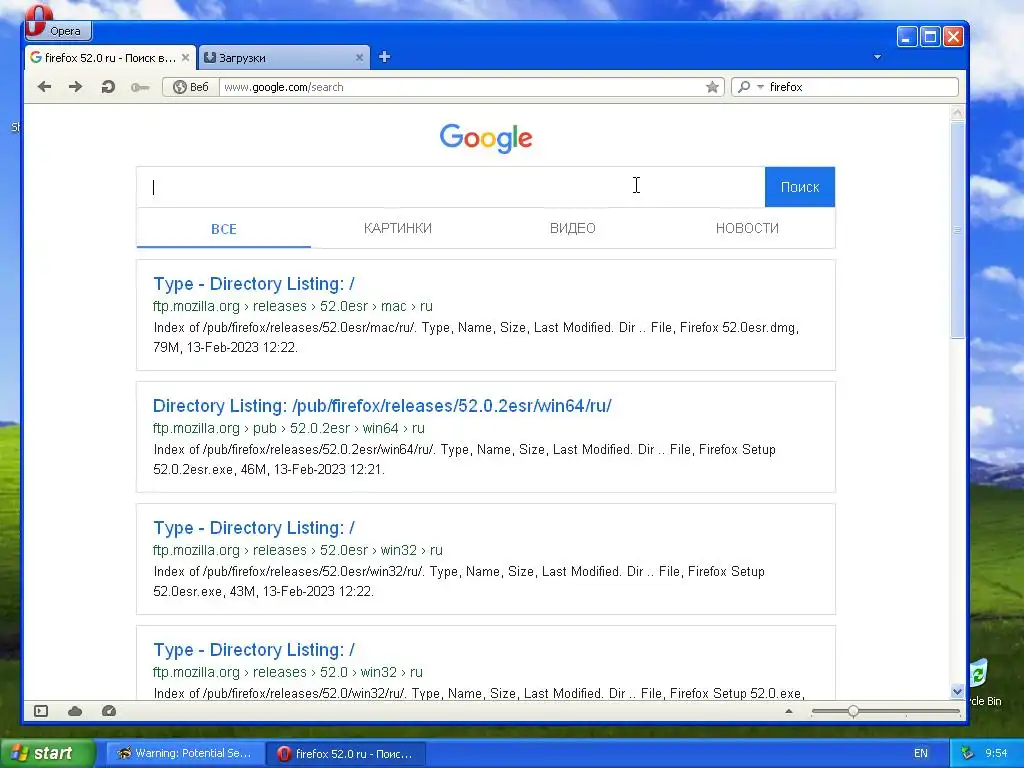The width and height of the screenshot is (1024, 768).
Task: Click the Веб site badge
Action: pyautogui.click(x=191, y=87)
